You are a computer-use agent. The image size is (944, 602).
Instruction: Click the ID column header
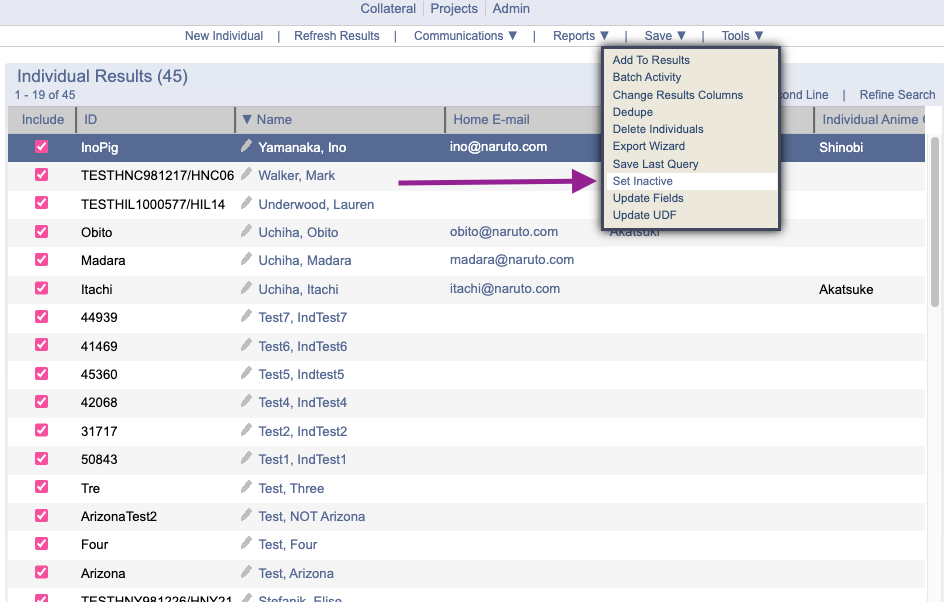(x=155, y=120)
